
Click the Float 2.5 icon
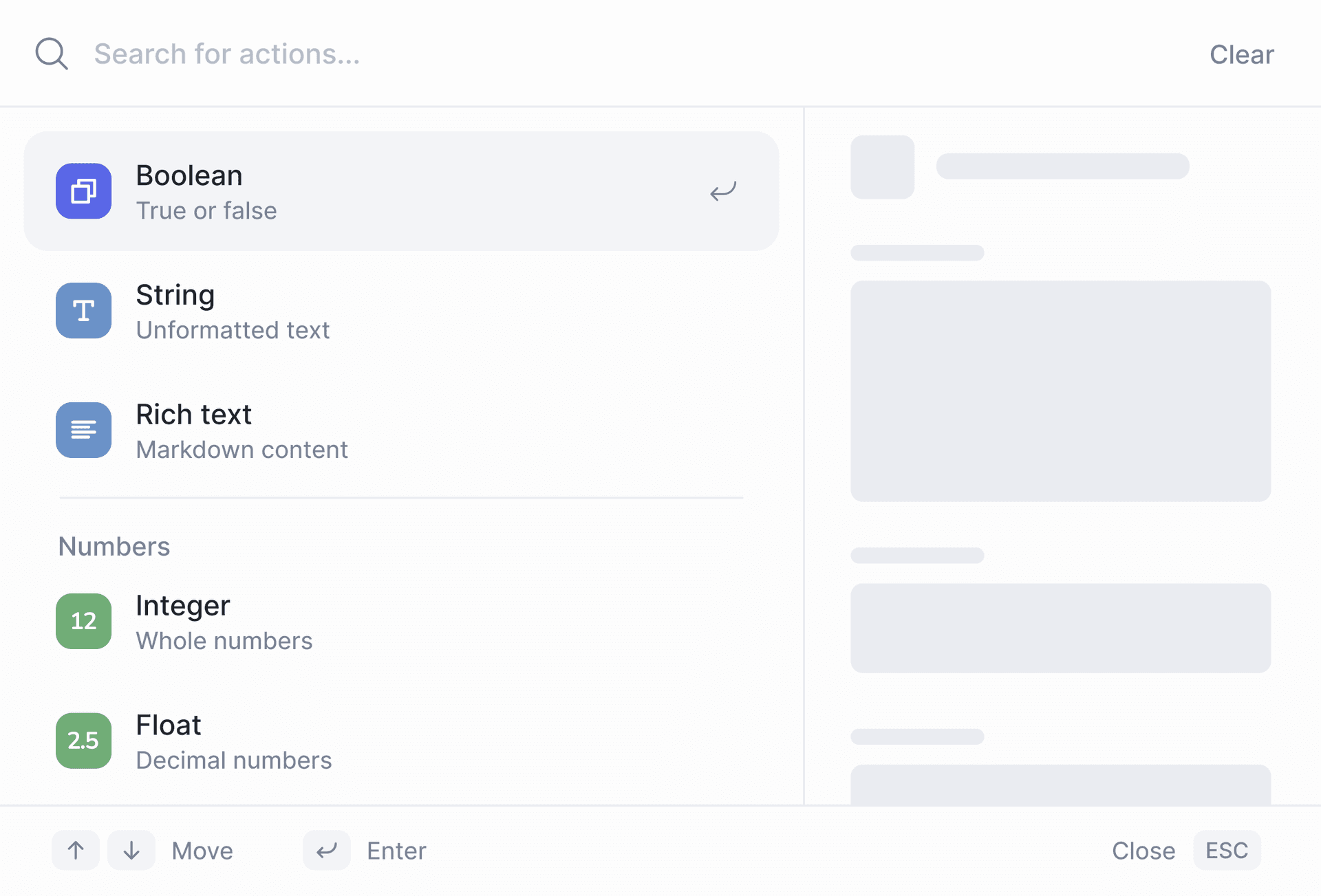pos(84,741)
